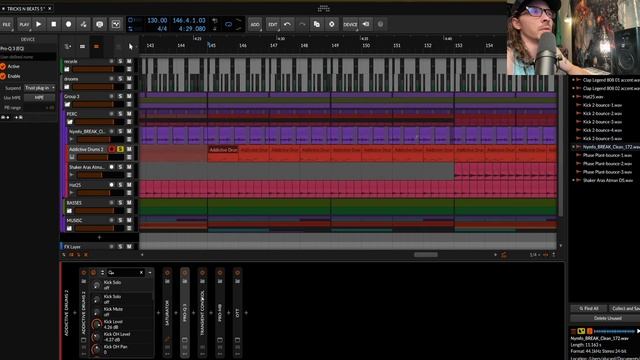Toggle power on the Saturator device
This screenshot has height=360, width=640.
(x=167, y=272)
